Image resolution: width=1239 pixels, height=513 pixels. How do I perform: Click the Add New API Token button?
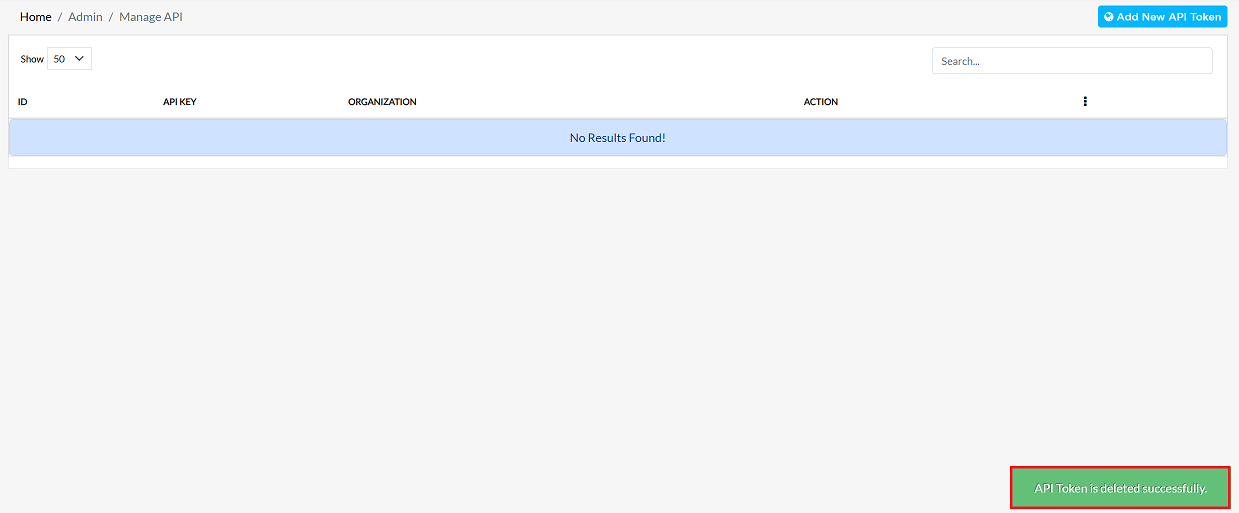(1162, 17)
